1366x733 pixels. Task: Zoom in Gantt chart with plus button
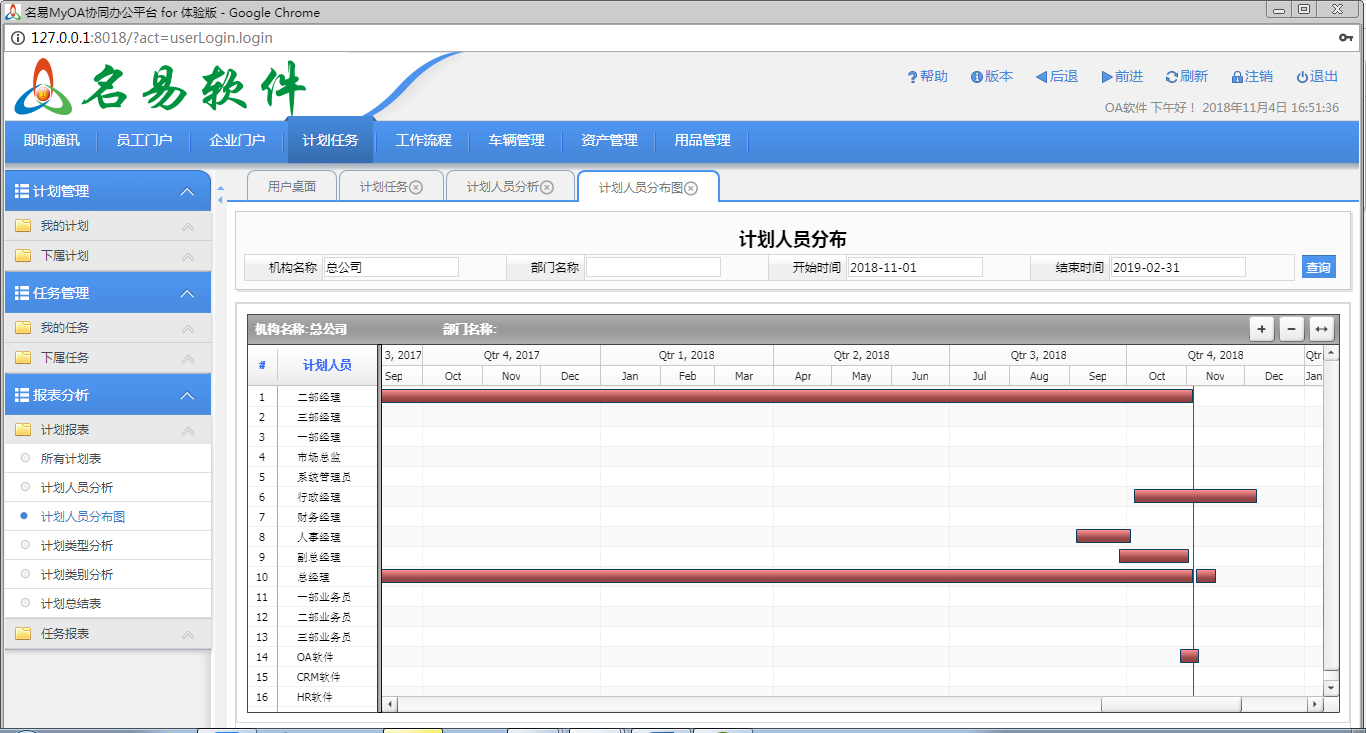pos(1262,329)
